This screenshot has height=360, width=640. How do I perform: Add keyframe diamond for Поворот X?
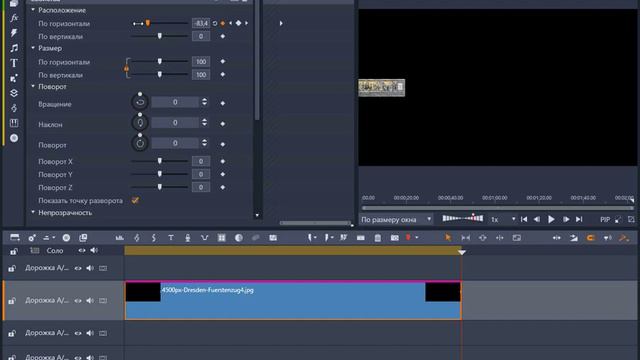tap(222, 161)
